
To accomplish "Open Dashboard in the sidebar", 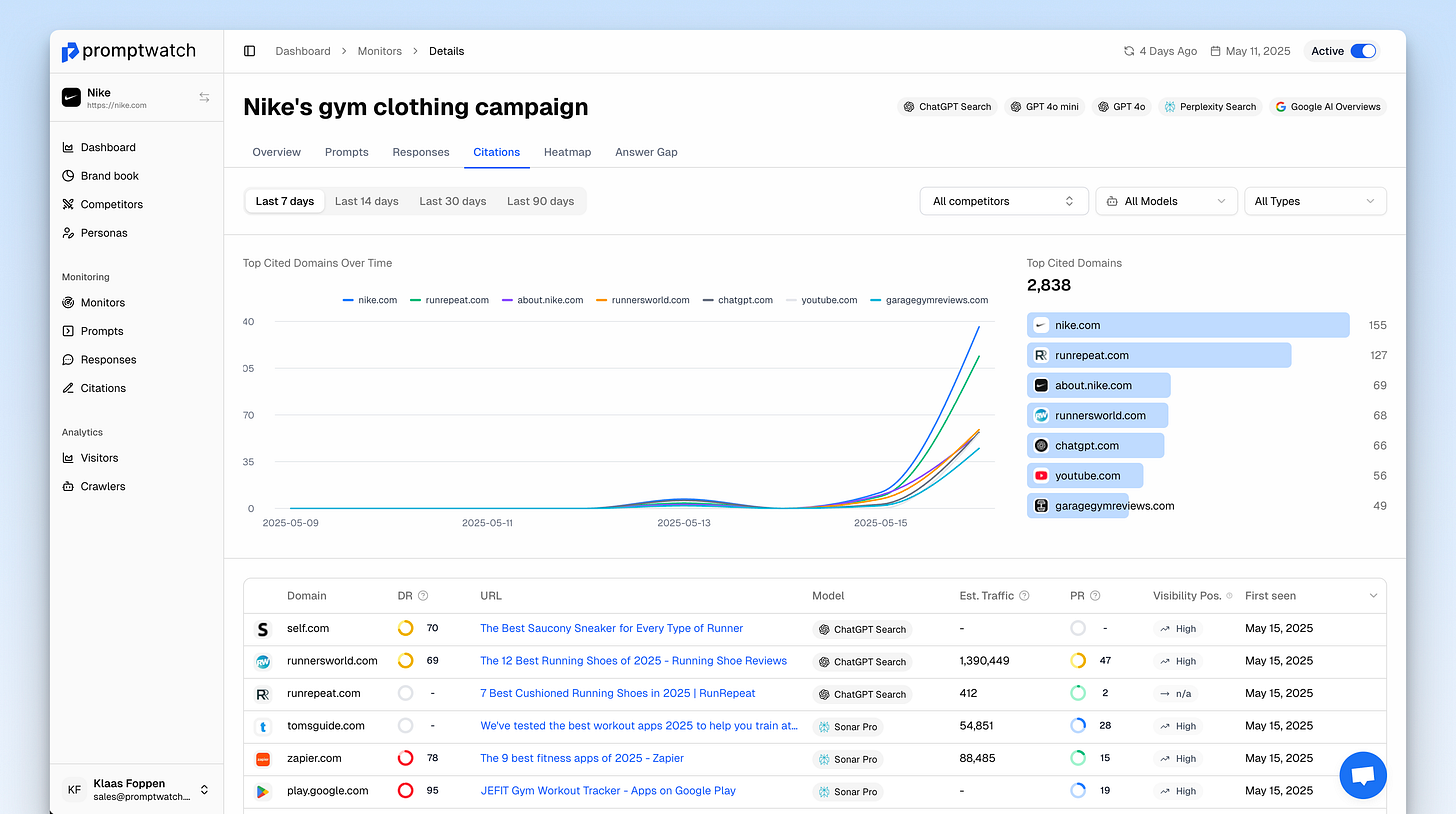I will coord(108,147).
